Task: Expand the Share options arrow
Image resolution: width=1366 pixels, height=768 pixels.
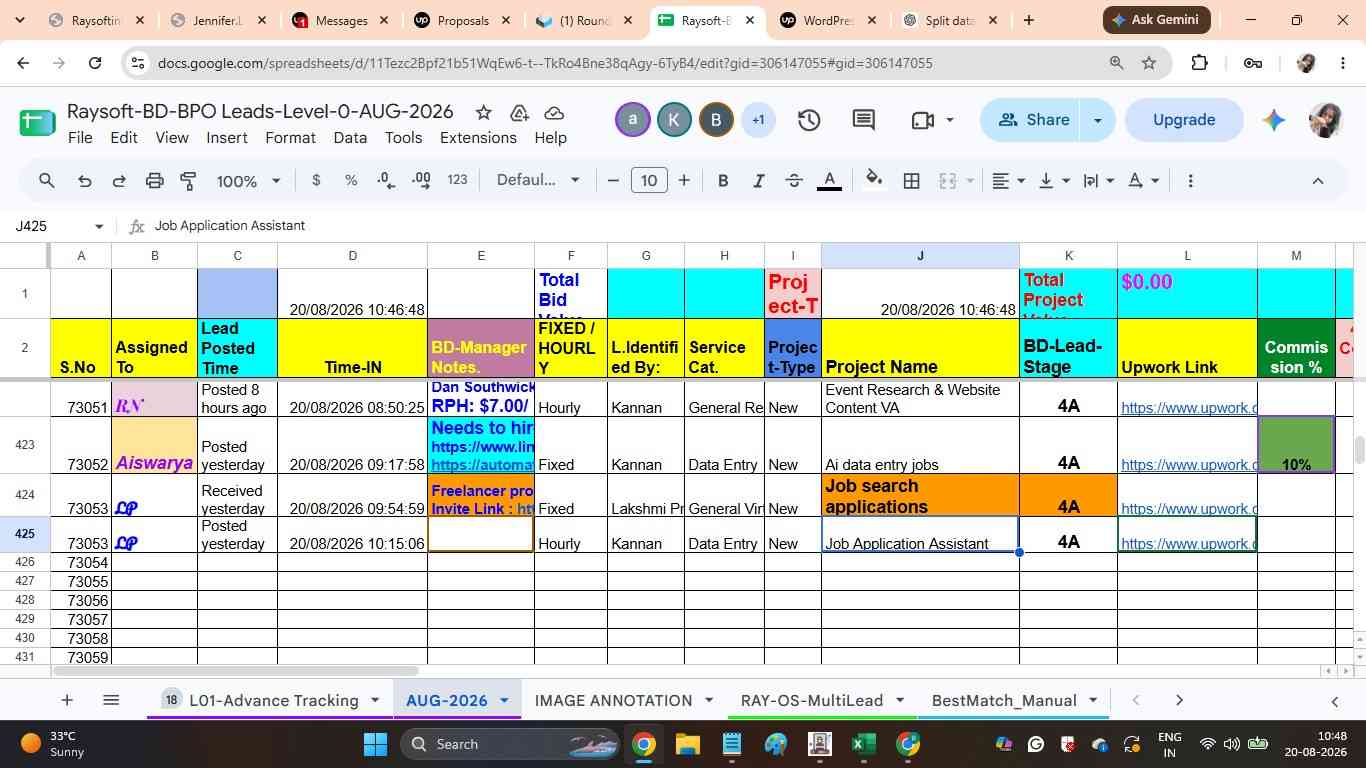Action: click(x=1097, y=120)
